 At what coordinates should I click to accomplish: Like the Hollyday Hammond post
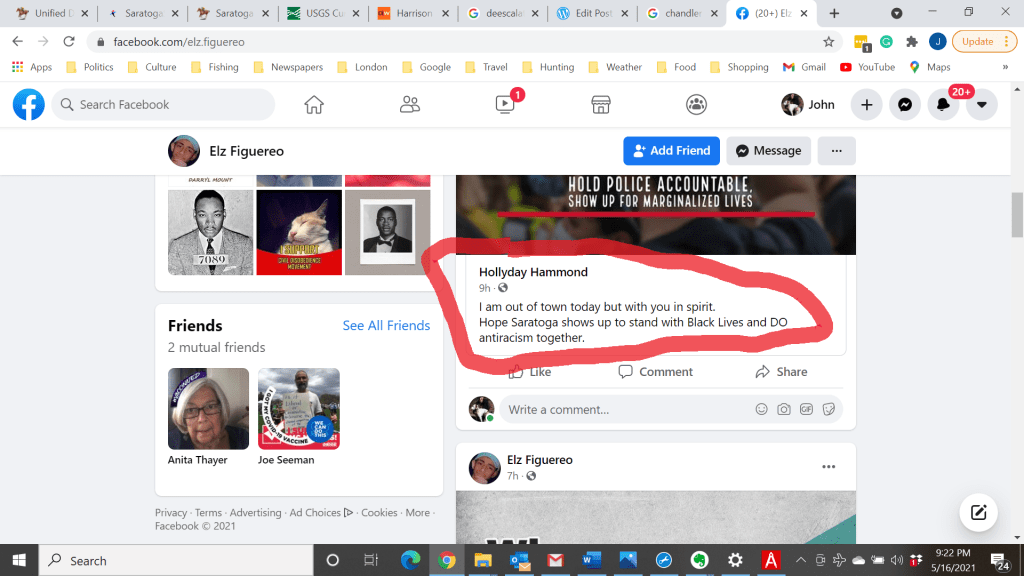tap(529, 372)
